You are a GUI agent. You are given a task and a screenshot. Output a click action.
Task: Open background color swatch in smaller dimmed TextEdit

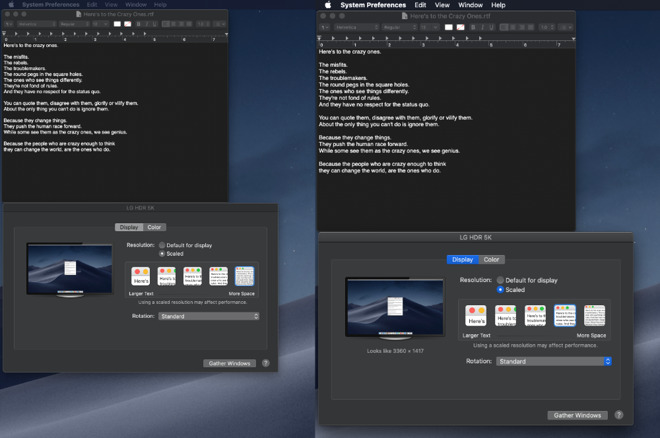[128, 24]
